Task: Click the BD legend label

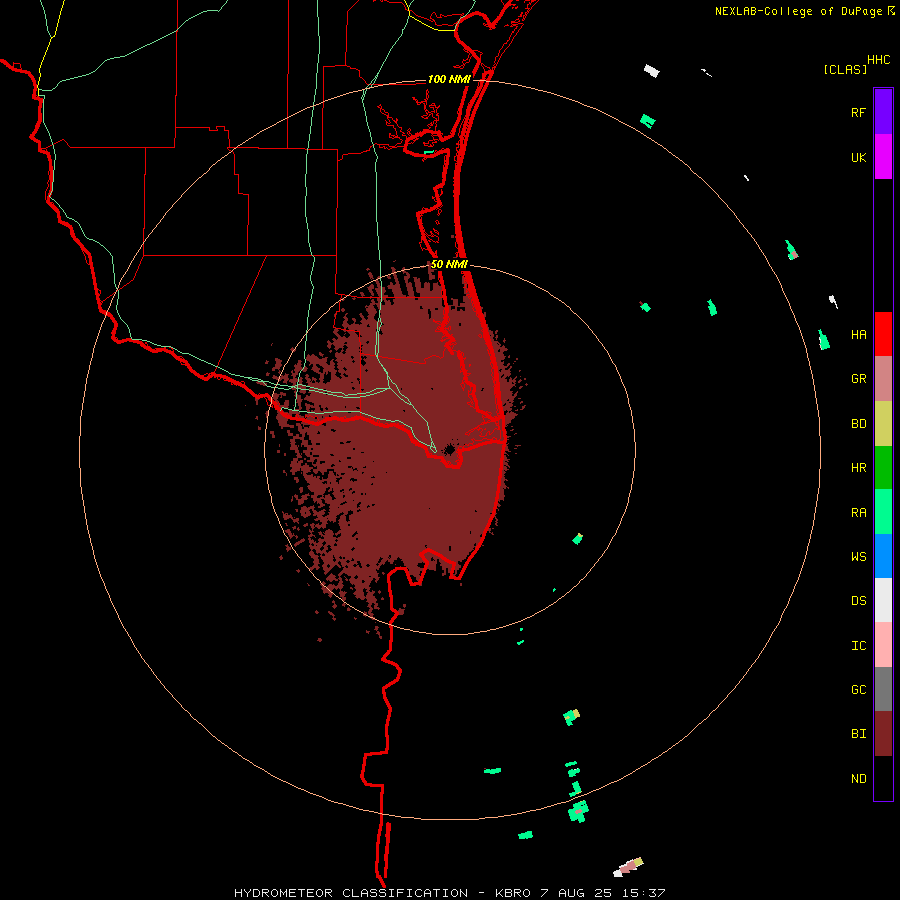Action: 858,424
